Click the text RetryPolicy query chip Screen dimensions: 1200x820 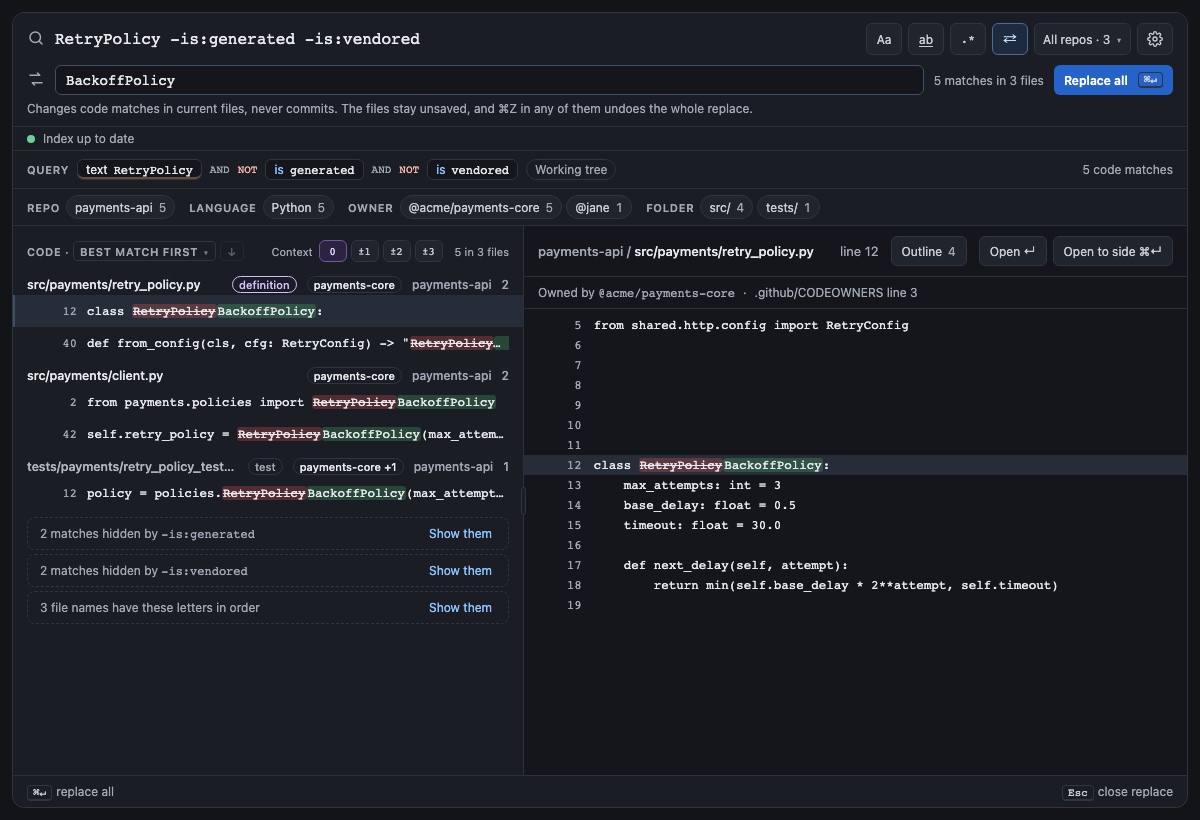click(139, 170)
